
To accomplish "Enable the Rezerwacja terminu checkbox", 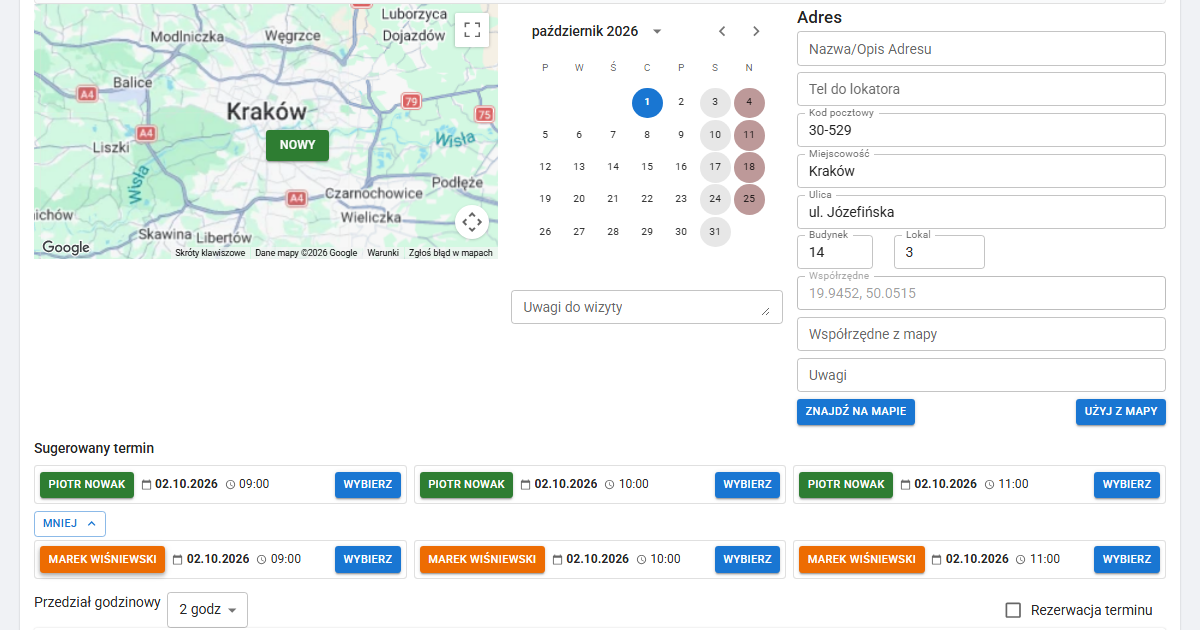I will (1013, 610).
